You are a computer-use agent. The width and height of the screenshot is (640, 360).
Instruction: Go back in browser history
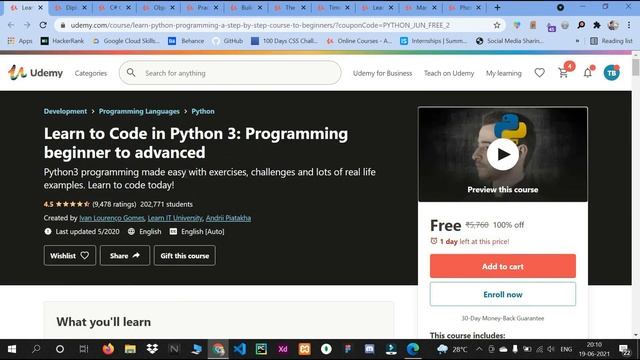click(x=11, y=25)
